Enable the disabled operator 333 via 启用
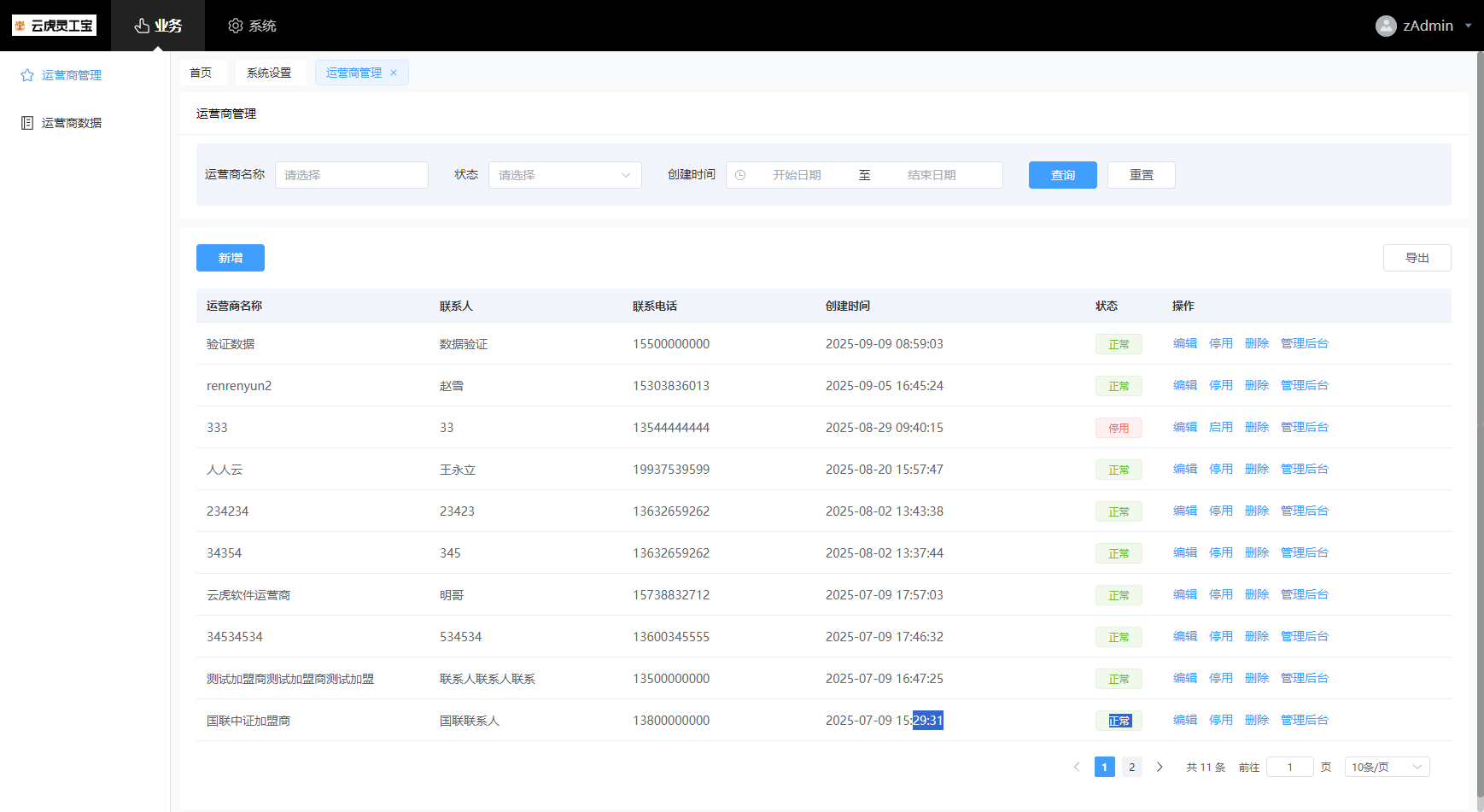Image resolution: width=1484 pixels, height=812 pixels. pyautogui.click(x=1220, y=427)
